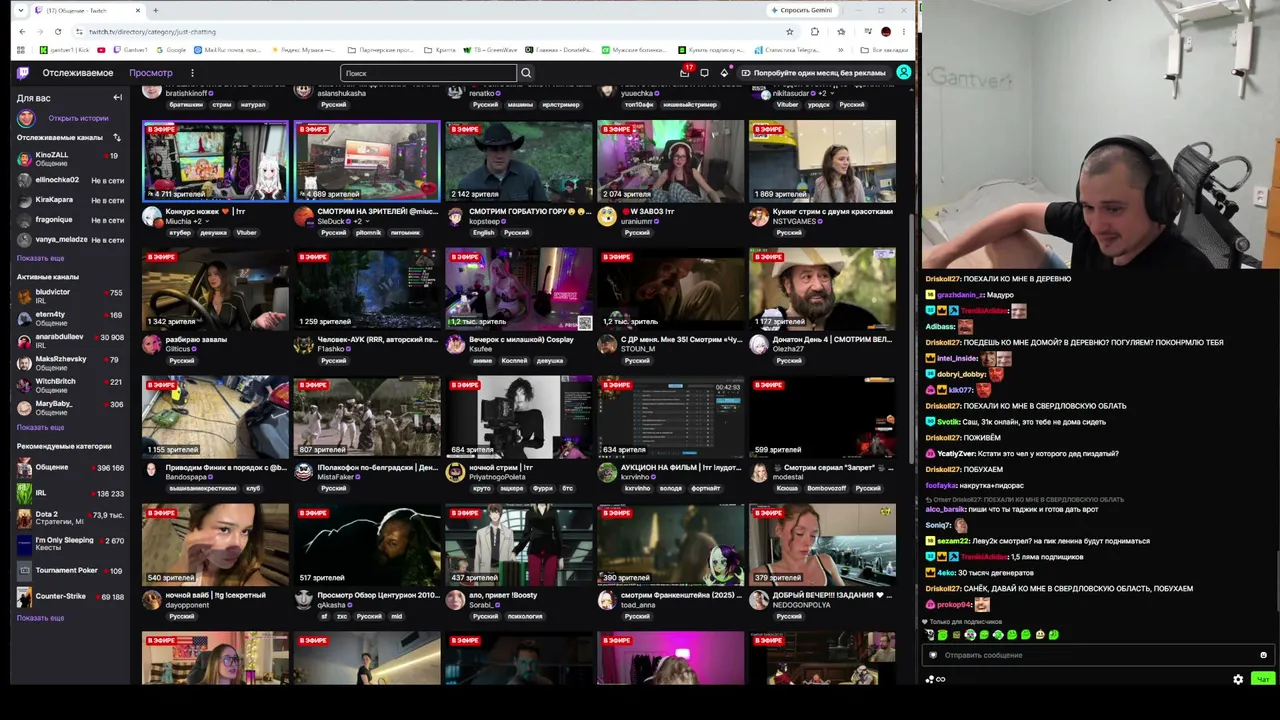Screen dimensions: 1280x720
Task: Open the Dota 2 category in sidebar
Action: pos(70,518)
